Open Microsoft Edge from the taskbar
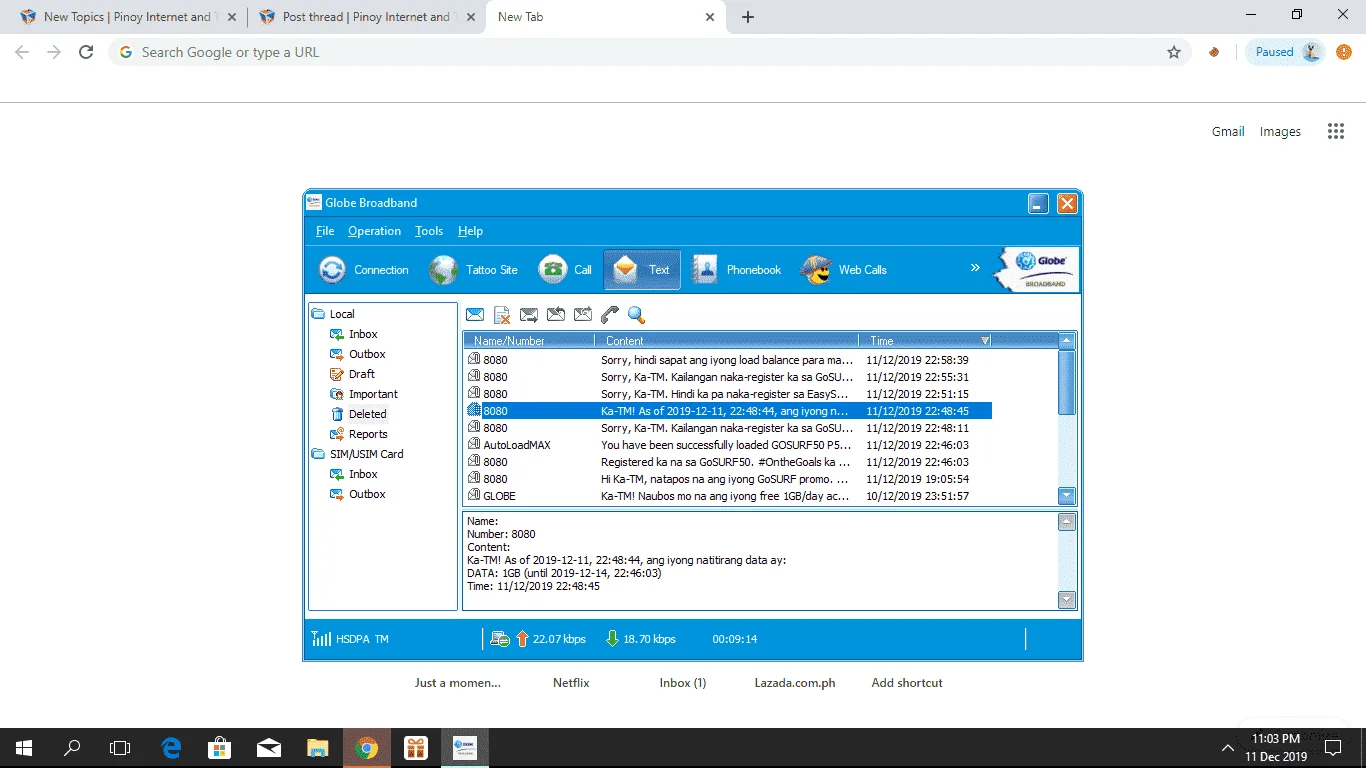The width and height of the screenshot is (1366, 768). tap(171, 748)
